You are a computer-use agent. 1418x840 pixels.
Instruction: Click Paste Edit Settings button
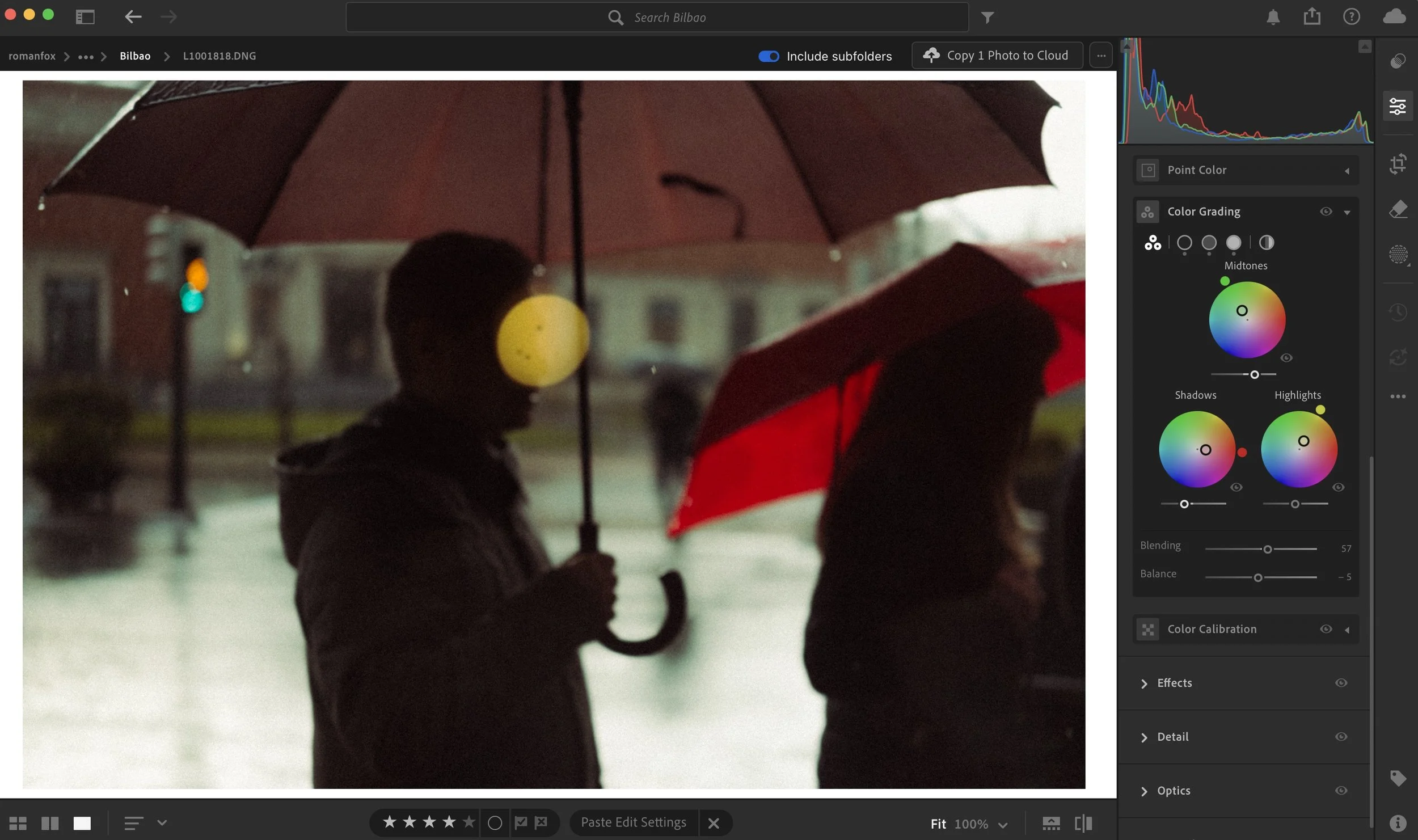coord(633,822)
